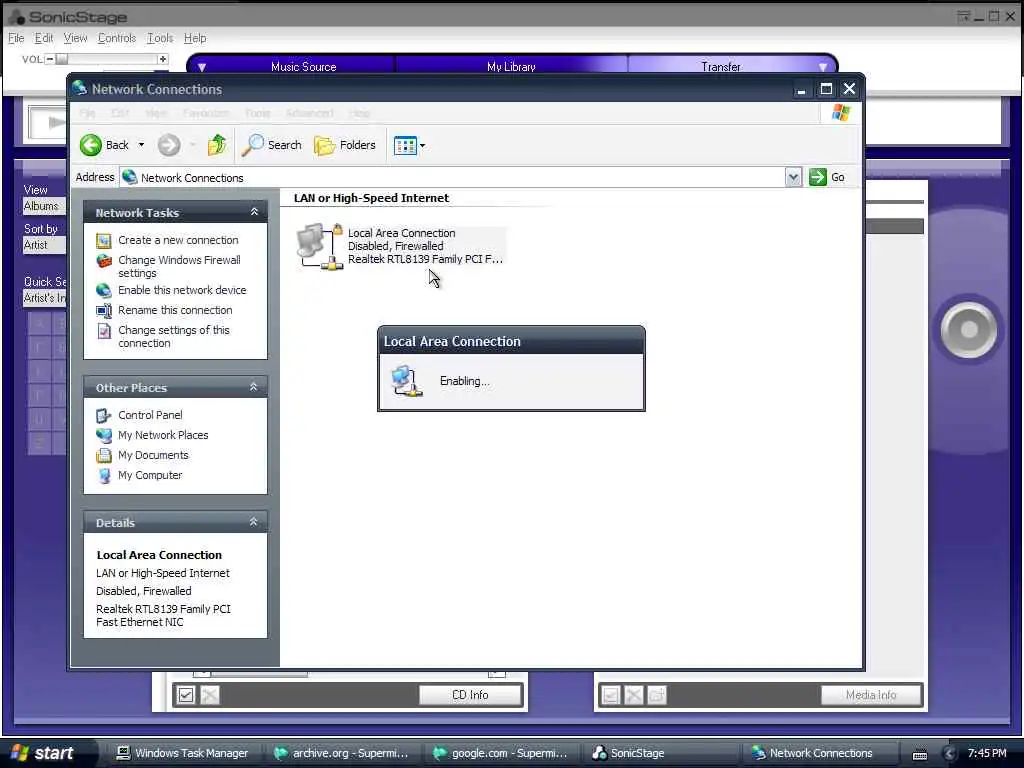Click the My Documents folder icon
The image size is (1024, 768).
coord(104,456)
